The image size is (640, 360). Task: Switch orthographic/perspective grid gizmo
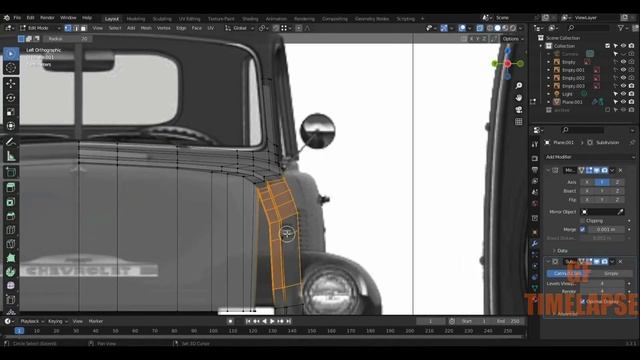(x=518, y=122)
